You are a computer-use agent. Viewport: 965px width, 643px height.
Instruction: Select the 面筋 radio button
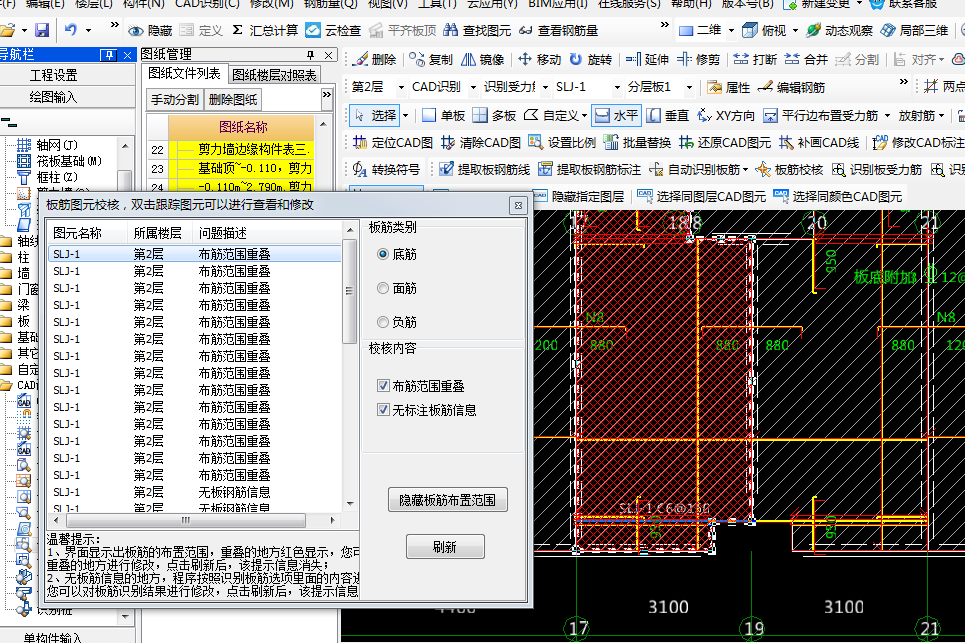[x=383, y=289]
